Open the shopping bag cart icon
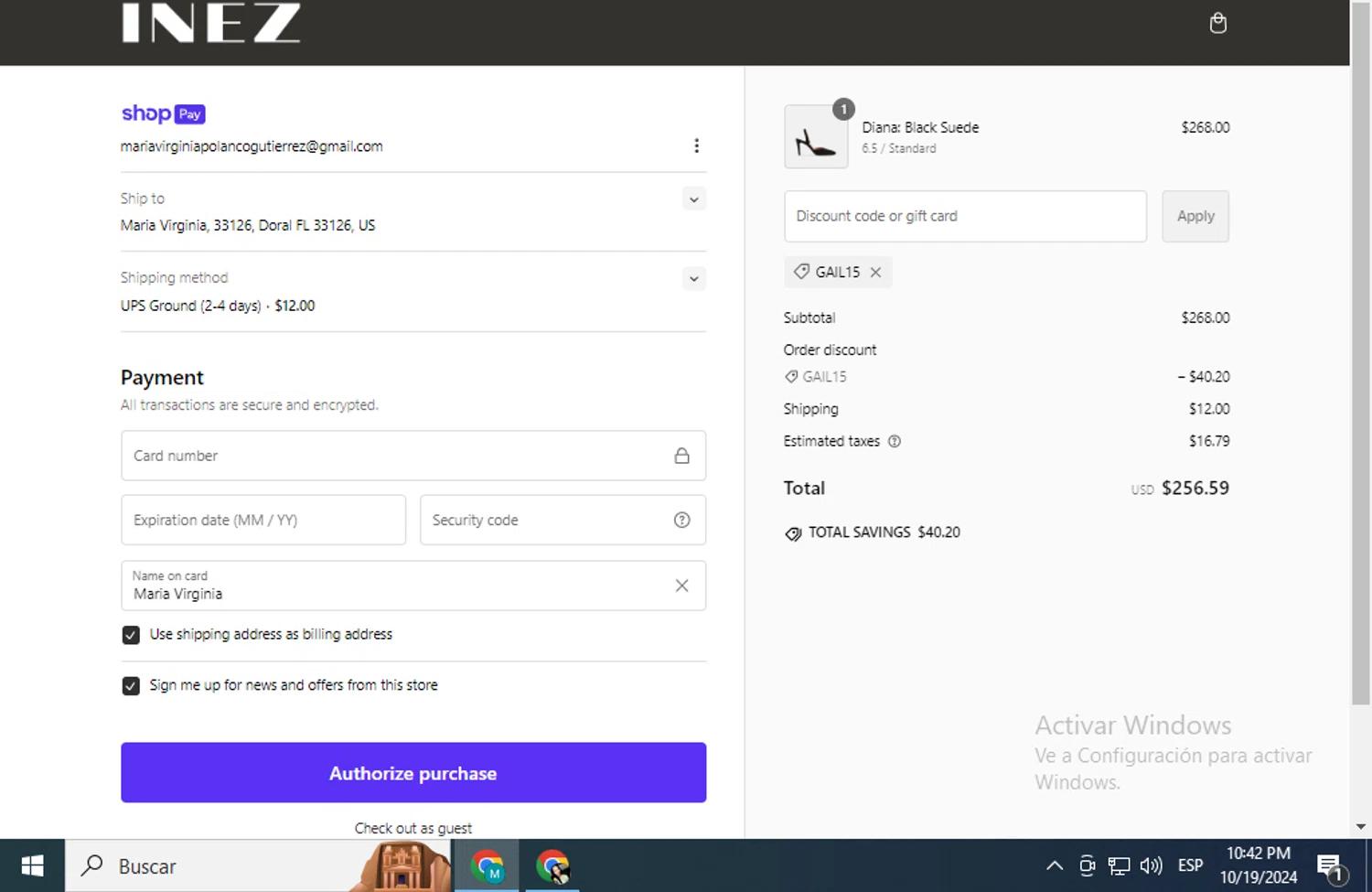The width and height of the screenshot is (1372, 892). point(1217,23)
